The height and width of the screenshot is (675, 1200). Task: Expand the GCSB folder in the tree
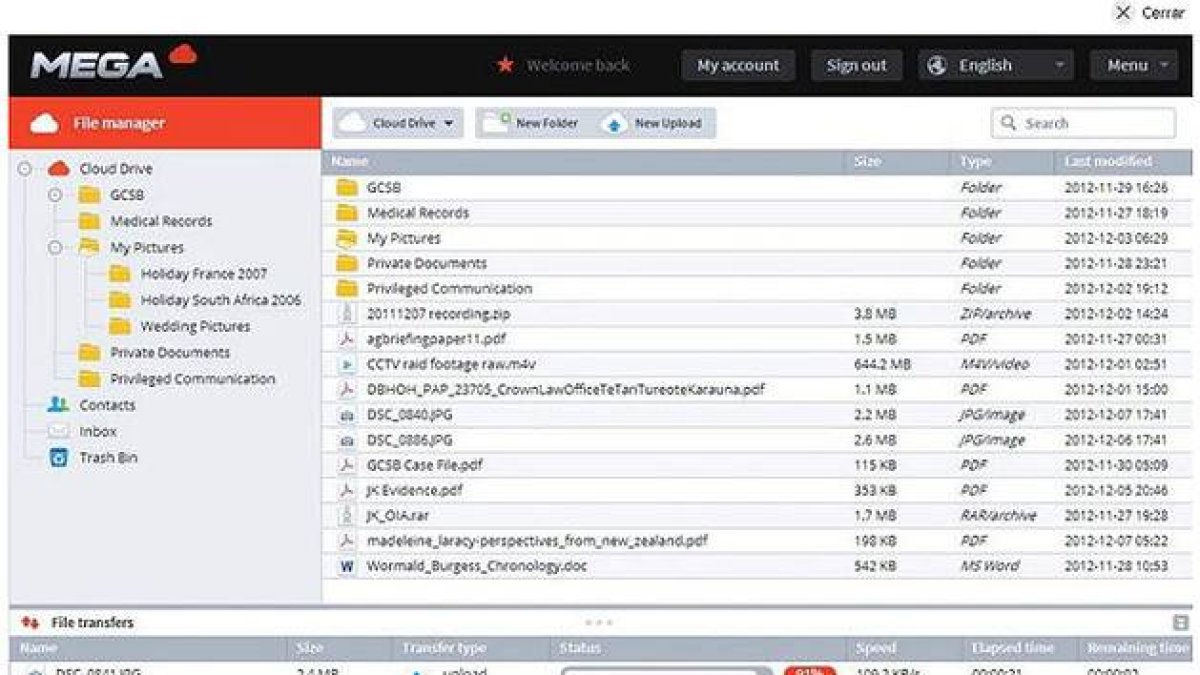55,195
